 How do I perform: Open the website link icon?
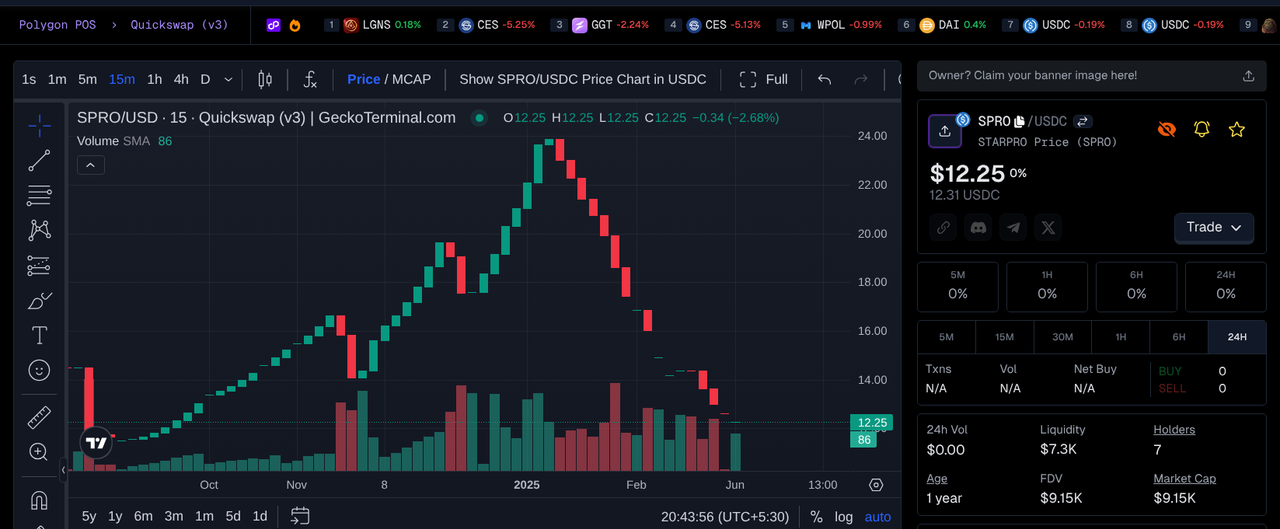(943, 228)
